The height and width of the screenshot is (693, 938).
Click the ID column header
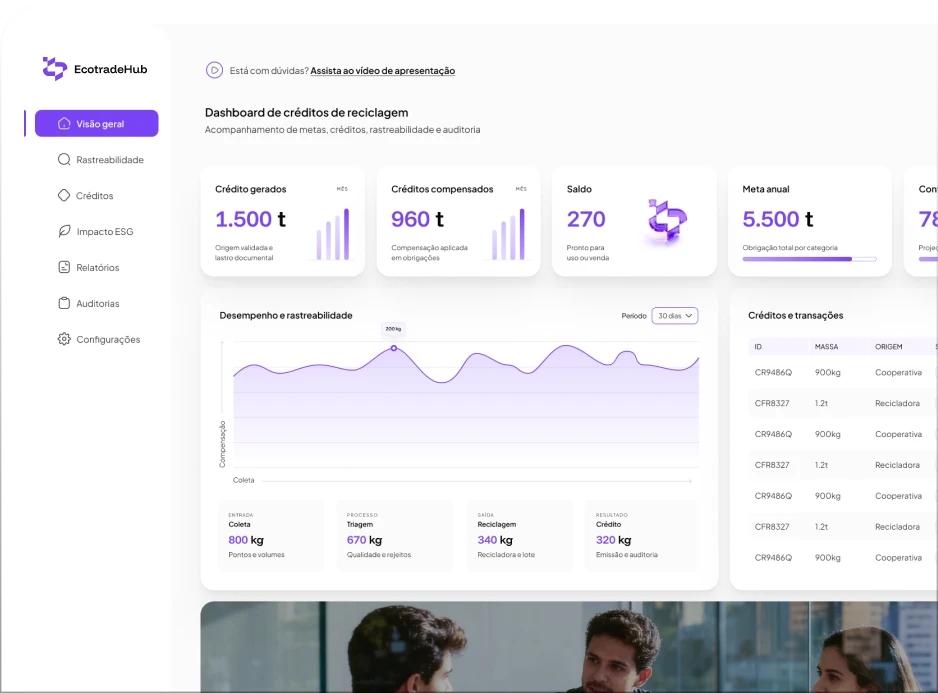pos(758,346)
